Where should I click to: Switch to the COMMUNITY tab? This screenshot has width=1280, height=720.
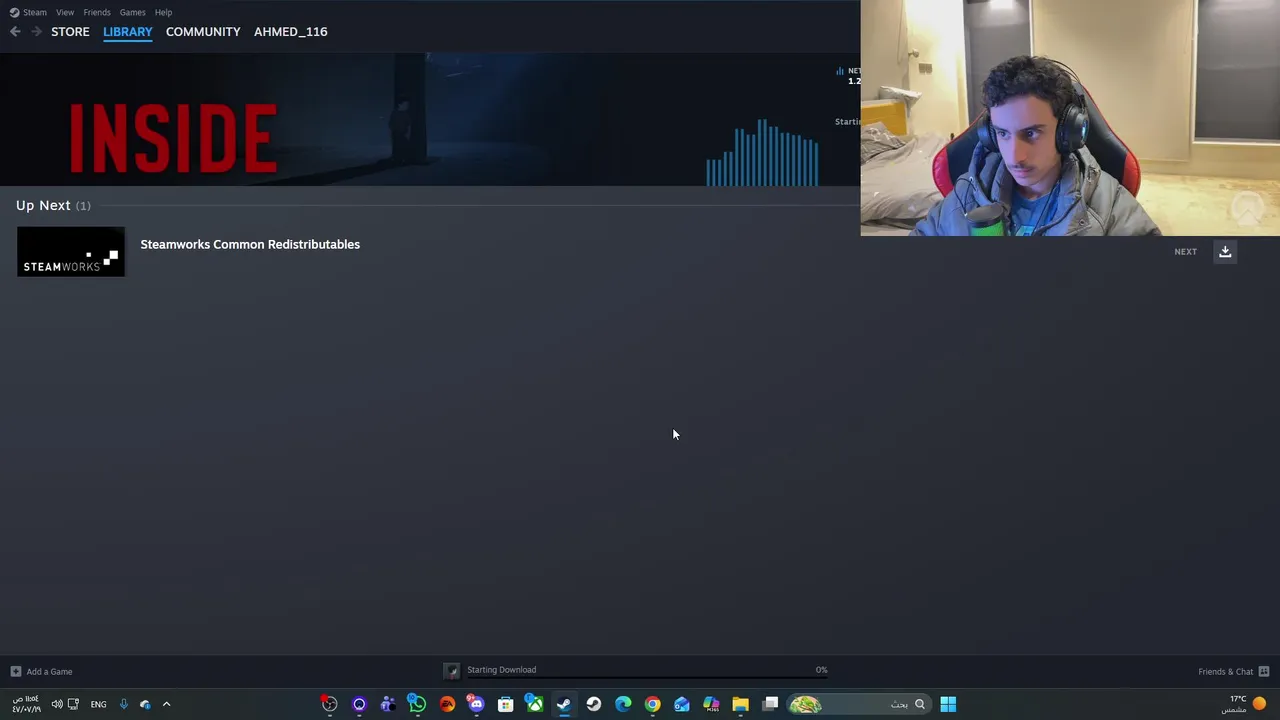[203, 32]
